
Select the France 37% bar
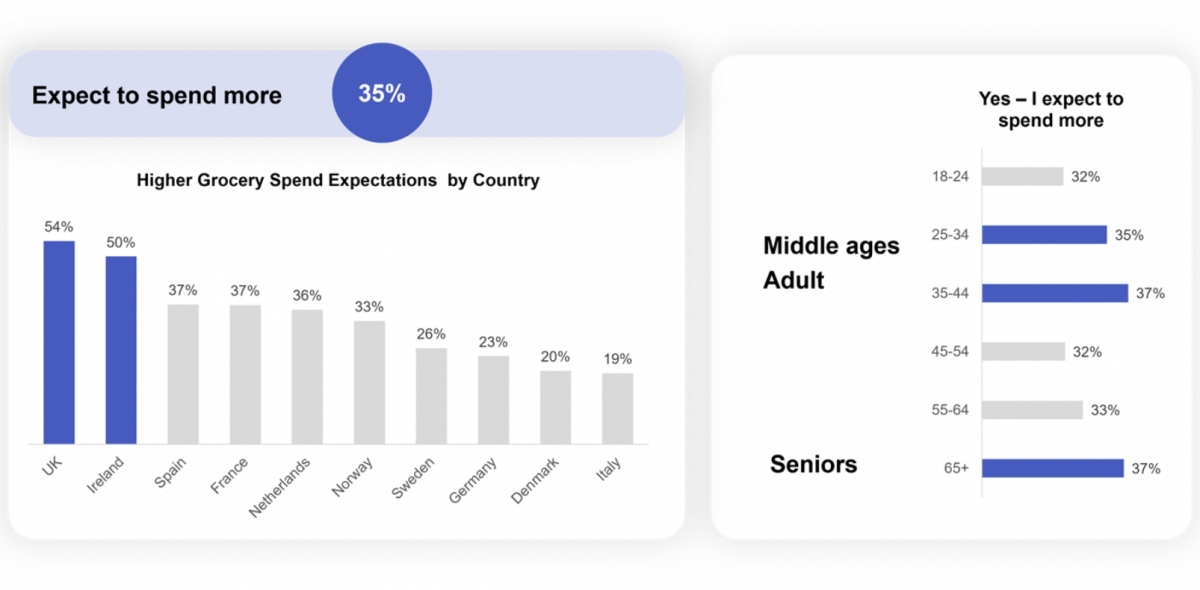point(245,374)
